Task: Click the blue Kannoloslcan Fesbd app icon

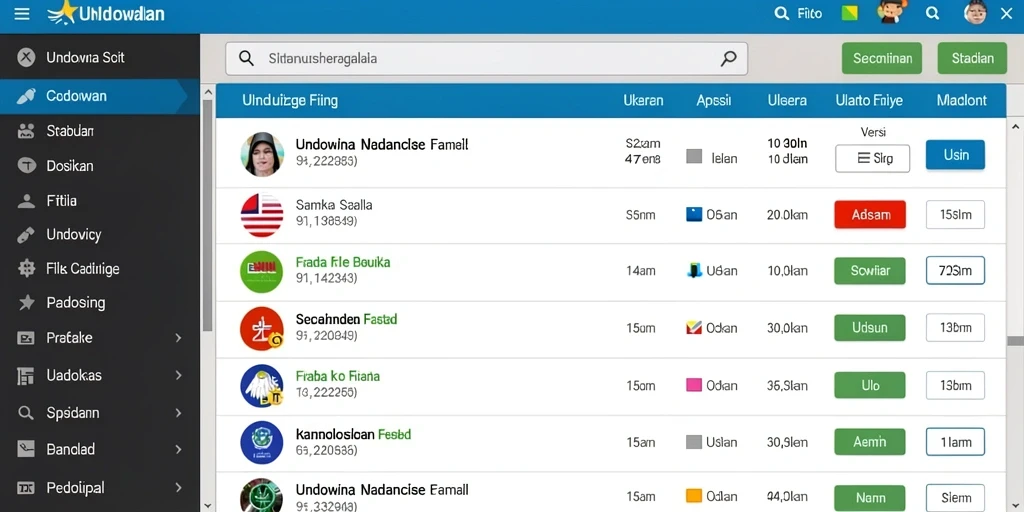Action: pyautogui.click(x=262, y=442)
